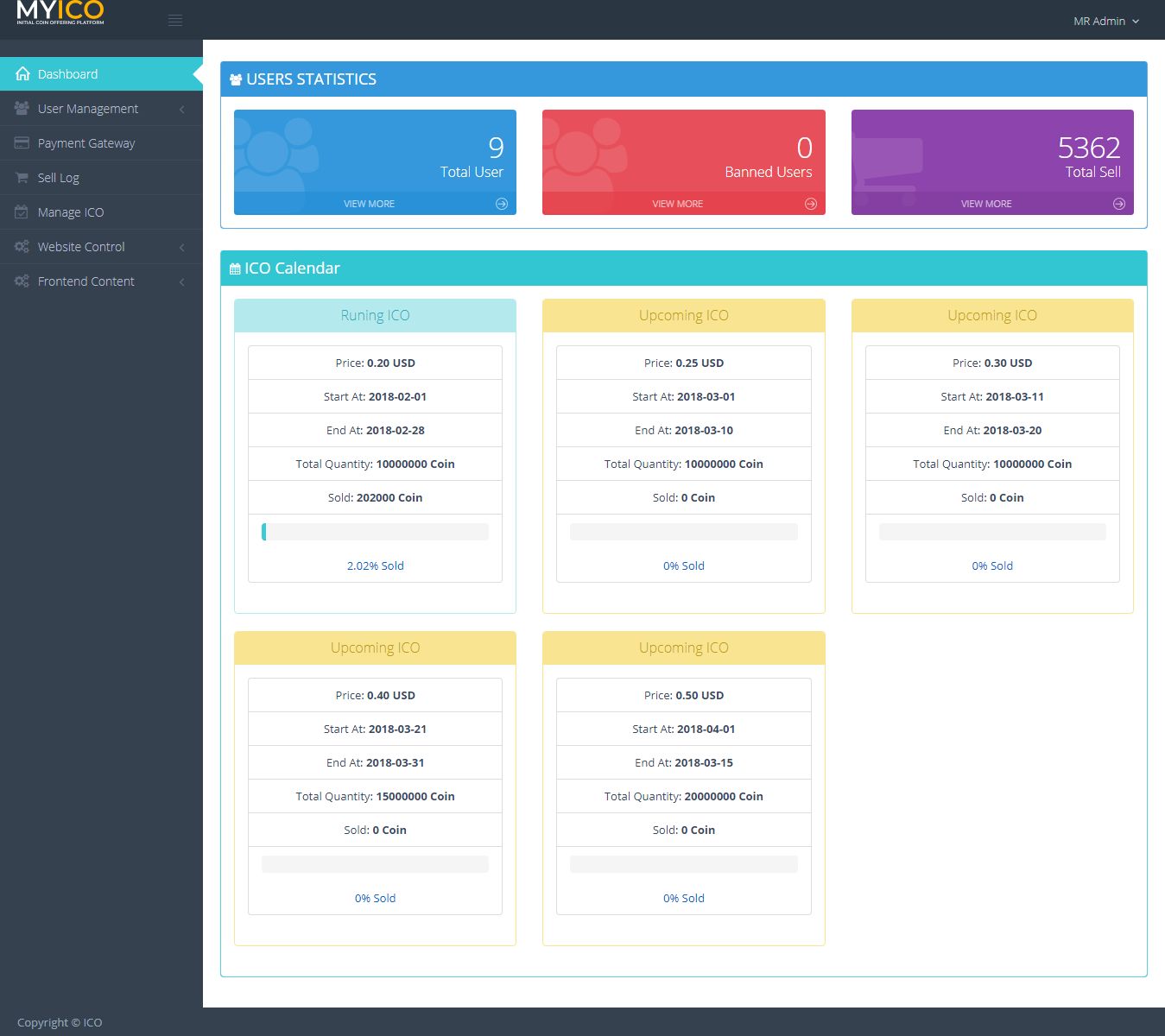The height and width of the screenshot is (1036, 1165).
Task: Click the arrow icon on Total User card
Action: coord(502,204)
